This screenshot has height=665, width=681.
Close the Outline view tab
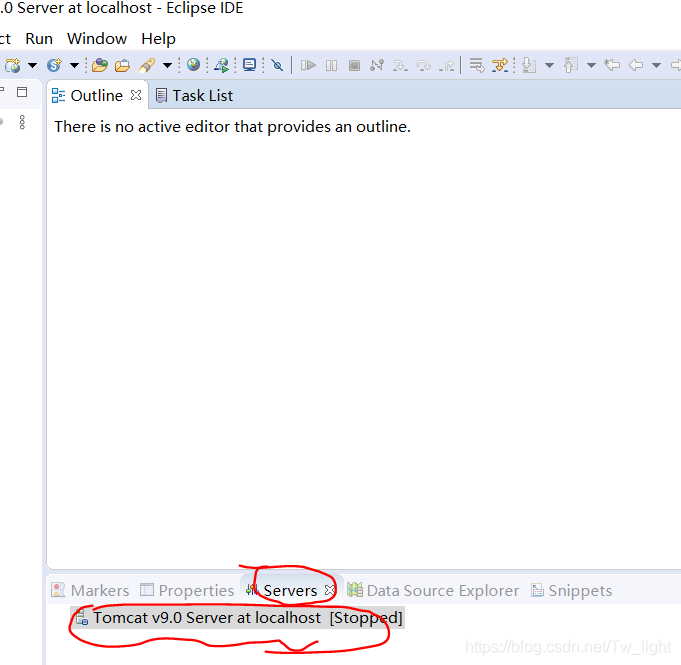pyautogui.click(x=136, y=95)
